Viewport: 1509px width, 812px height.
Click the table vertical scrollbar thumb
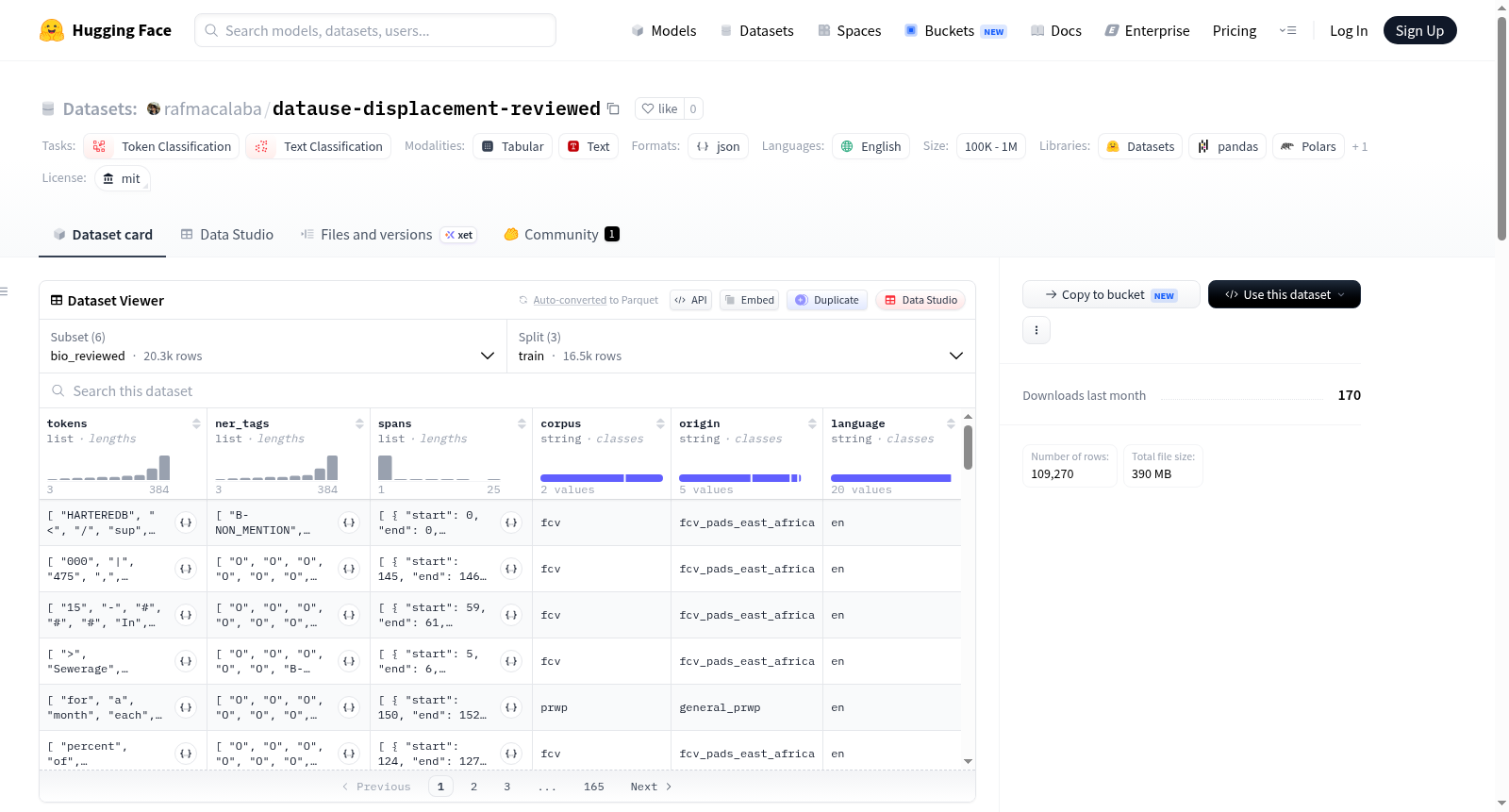click(x=968, y=447)
